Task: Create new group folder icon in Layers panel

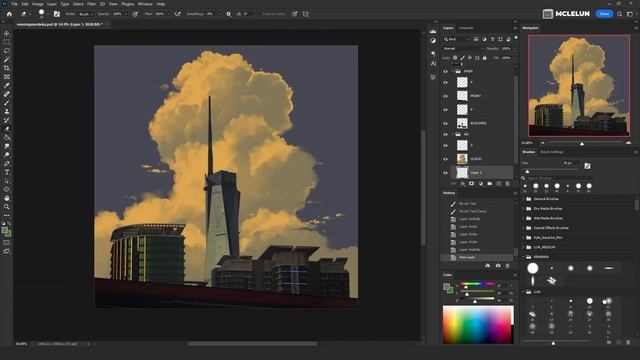Action: tap(489, 184)
